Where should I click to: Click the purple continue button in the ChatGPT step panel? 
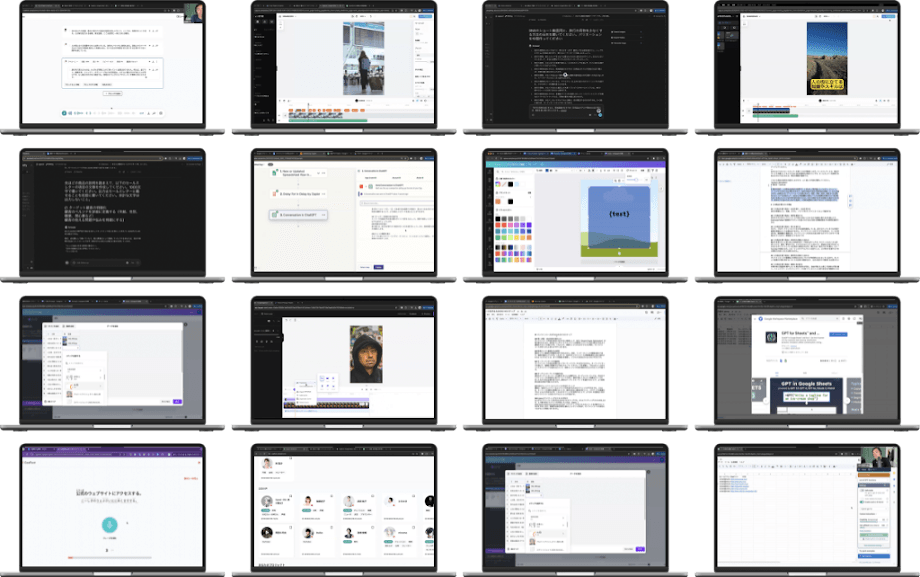pos(378,267)
